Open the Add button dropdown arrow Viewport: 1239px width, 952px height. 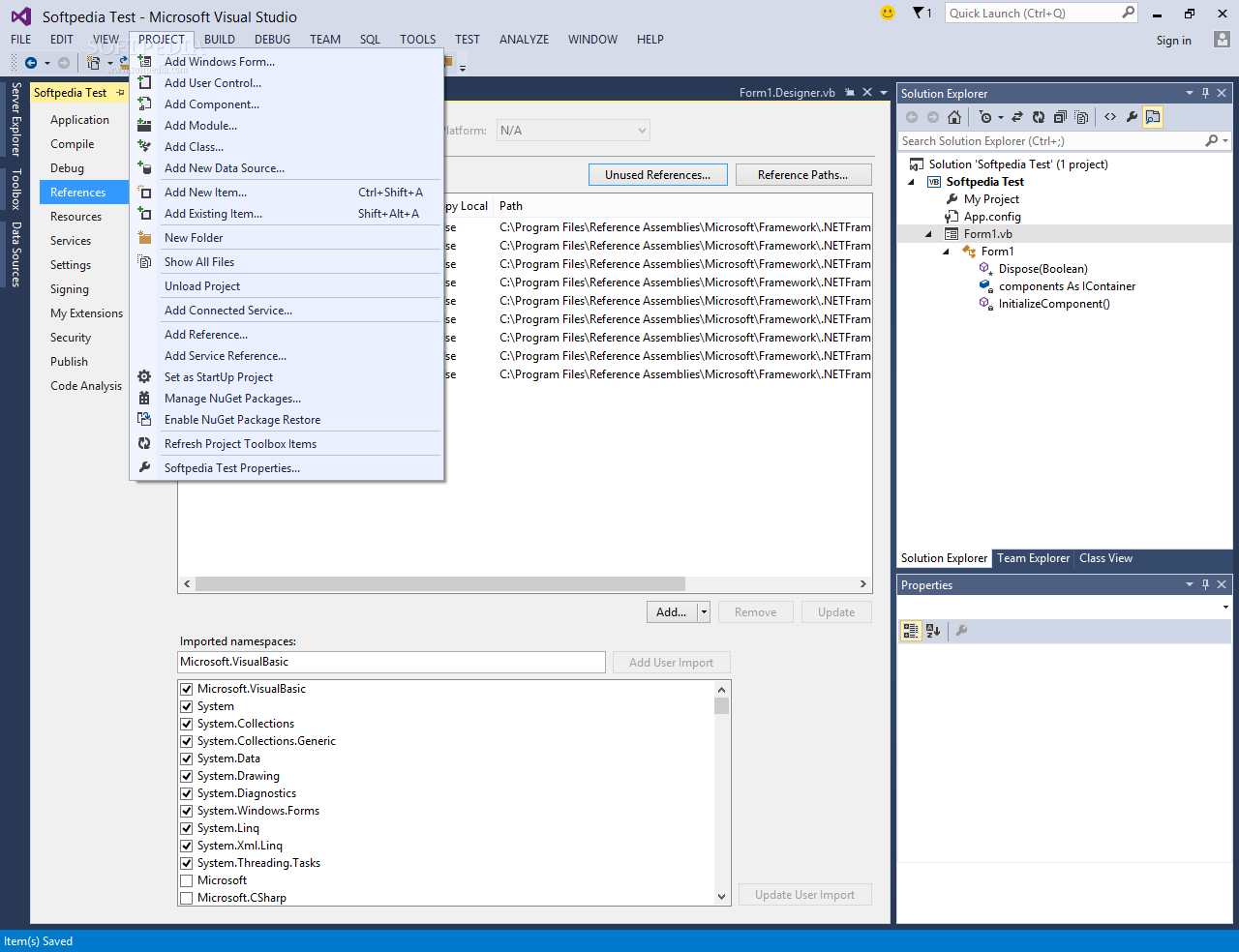tap(704, 612)
